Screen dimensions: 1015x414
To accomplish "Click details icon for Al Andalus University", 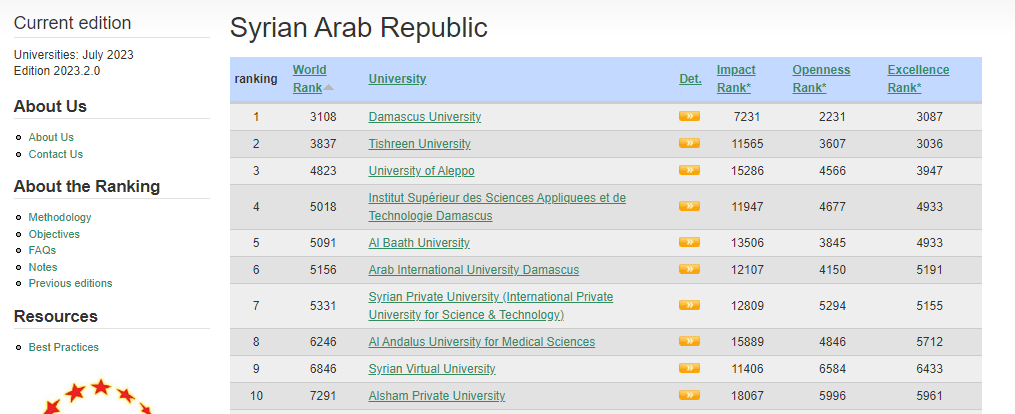I will [x=689, y=341].
